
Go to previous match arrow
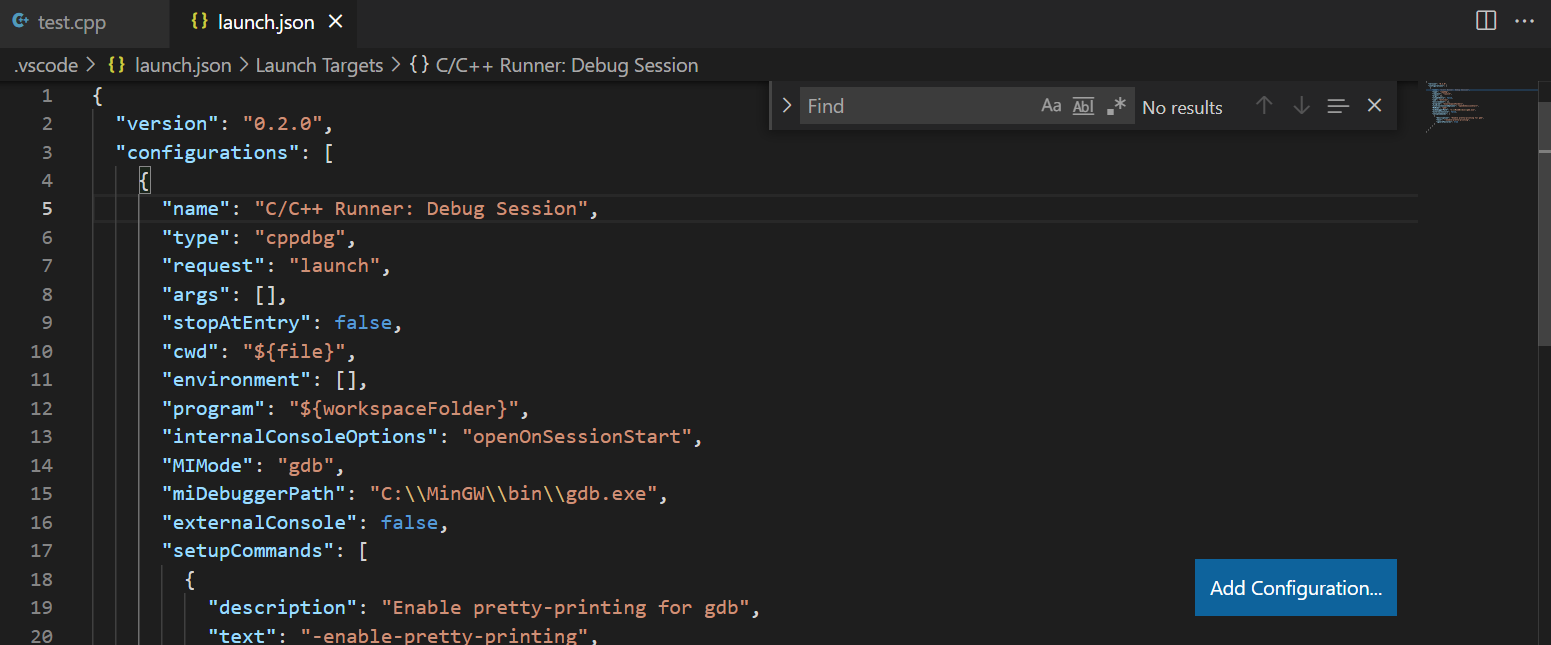[x=1264, y=106]
